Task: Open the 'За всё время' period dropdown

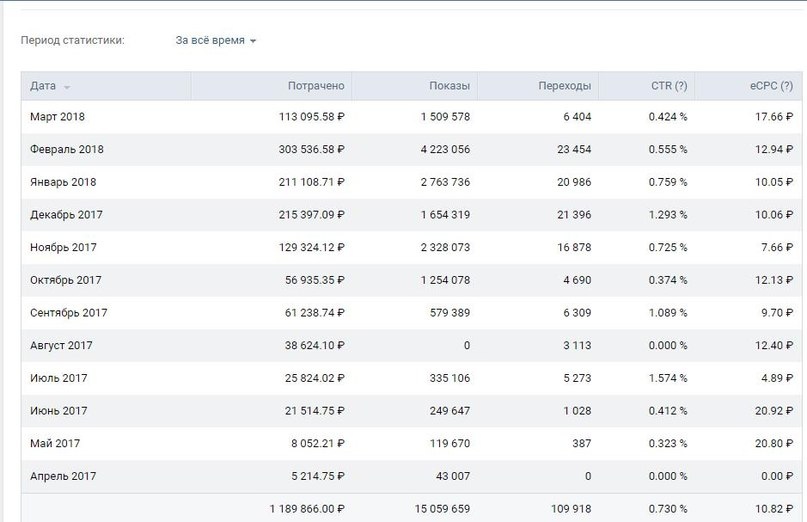Action: (x=215, y=40)
